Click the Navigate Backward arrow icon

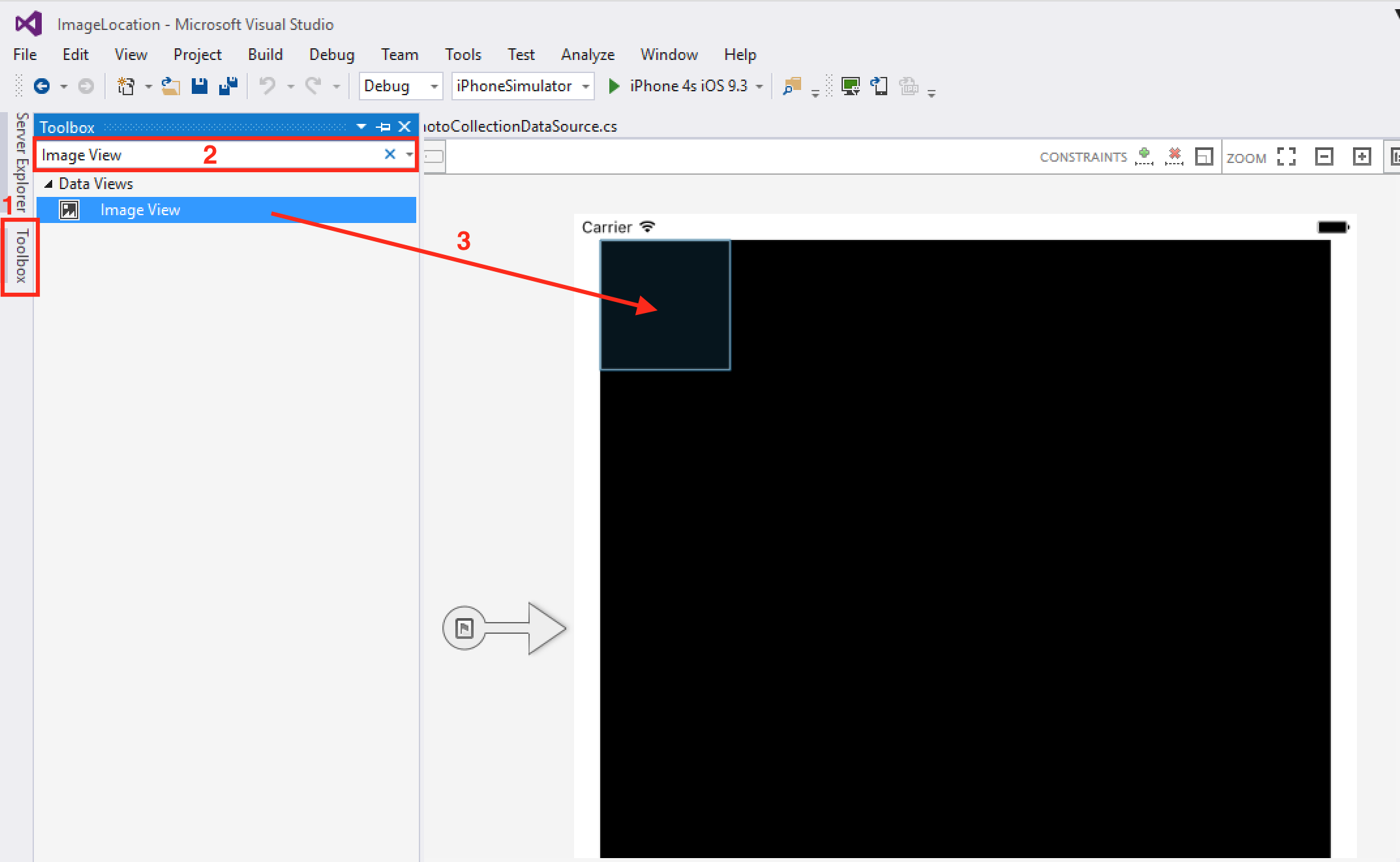click(42, 86)
